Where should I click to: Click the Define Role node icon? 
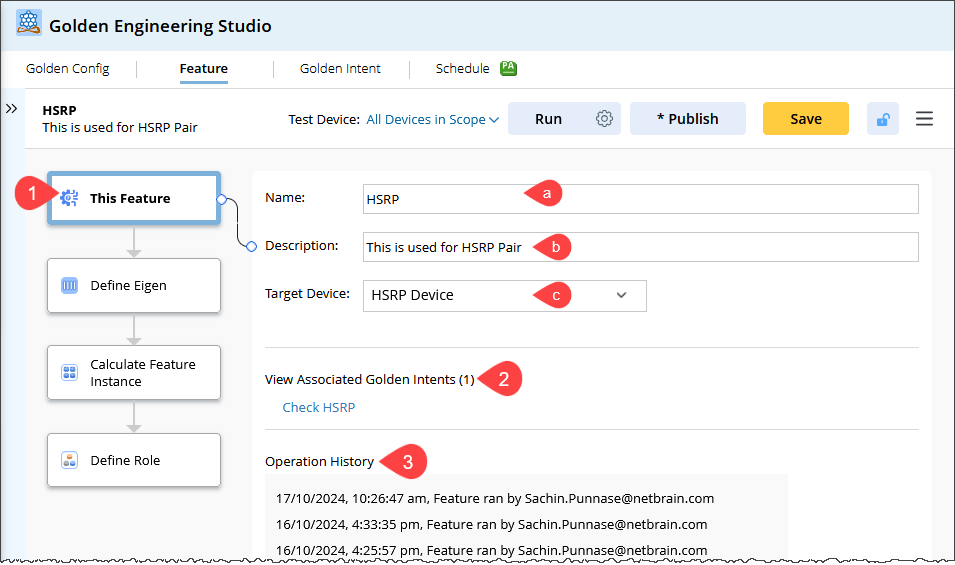click(70, 460)
